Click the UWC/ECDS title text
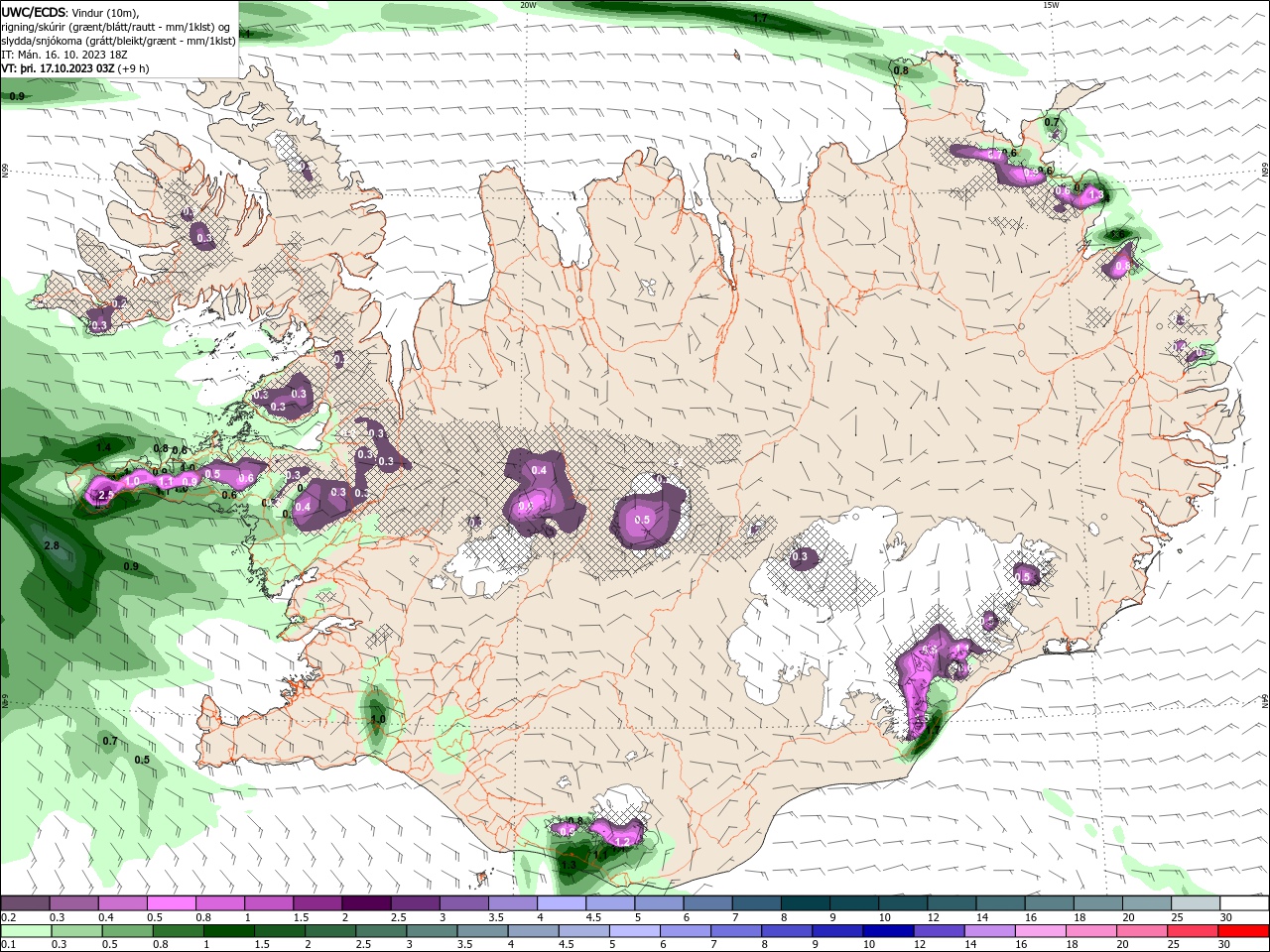Image resolution: width=1270 pixels, height=952 pixels. coord(34,11)
